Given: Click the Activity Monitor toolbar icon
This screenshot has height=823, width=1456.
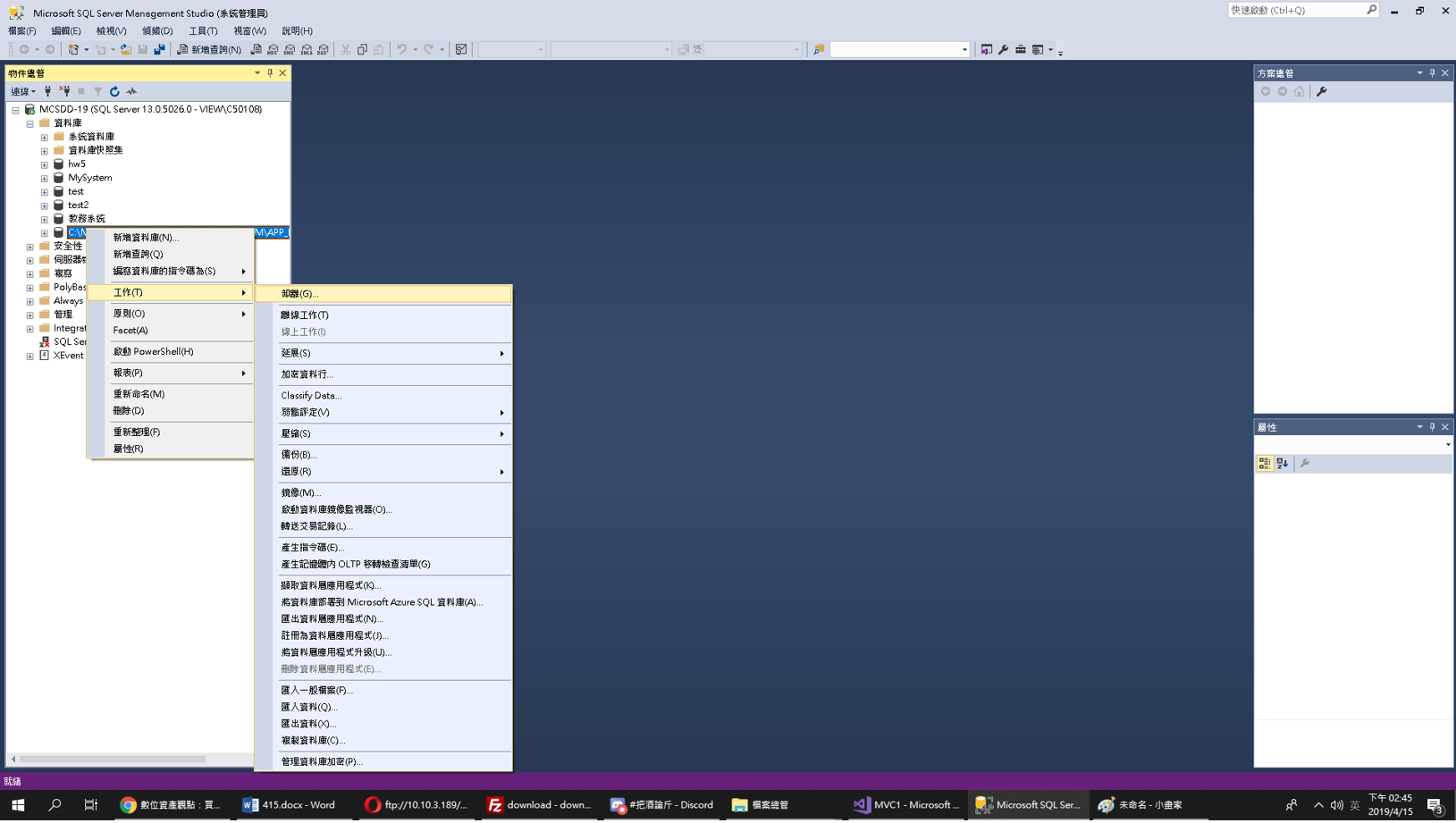Looking at the screenshot, I should click(x=461, y=50).
